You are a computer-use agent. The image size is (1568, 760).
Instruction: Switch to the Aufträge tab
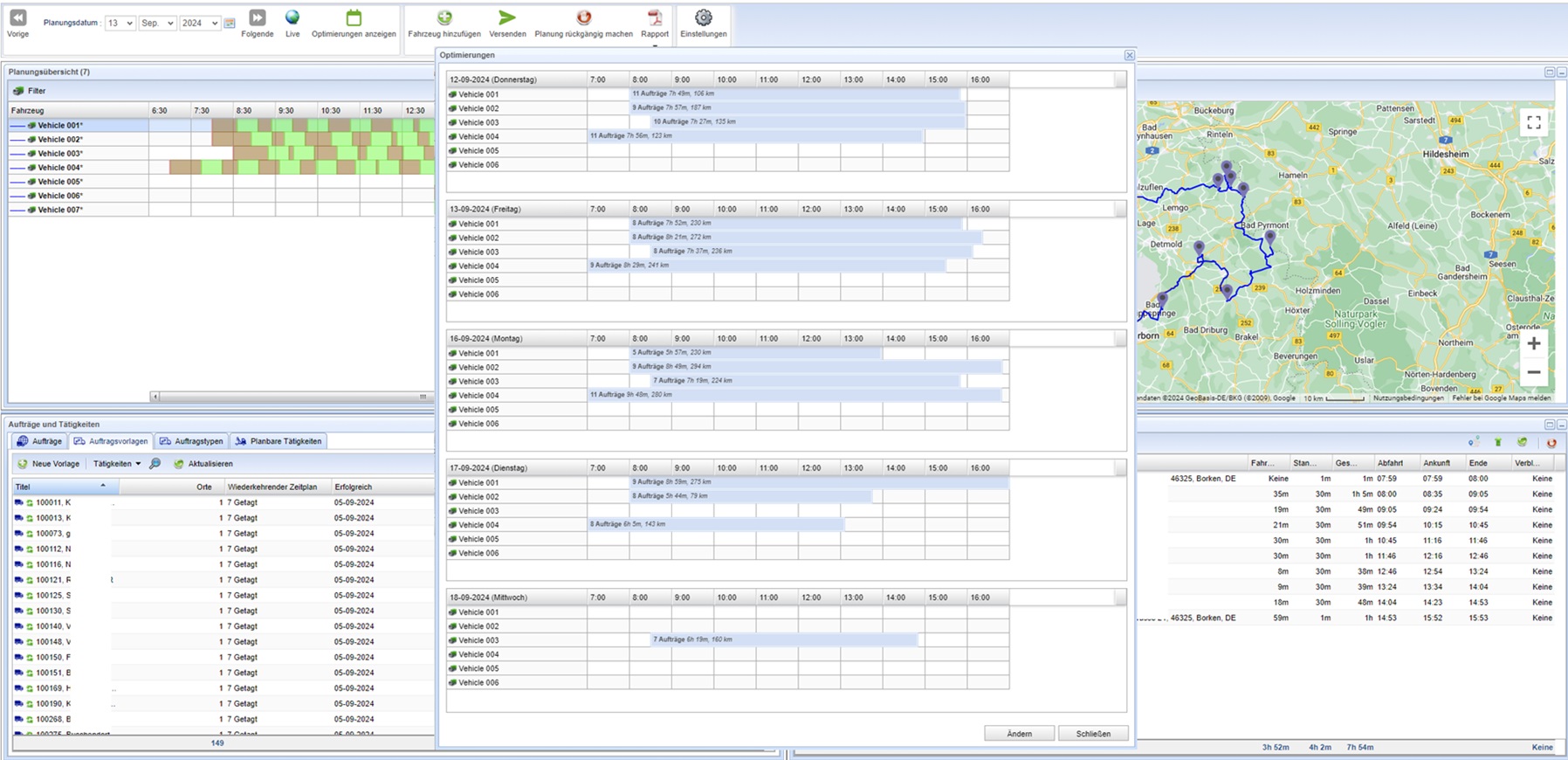[x=40, y=441]
